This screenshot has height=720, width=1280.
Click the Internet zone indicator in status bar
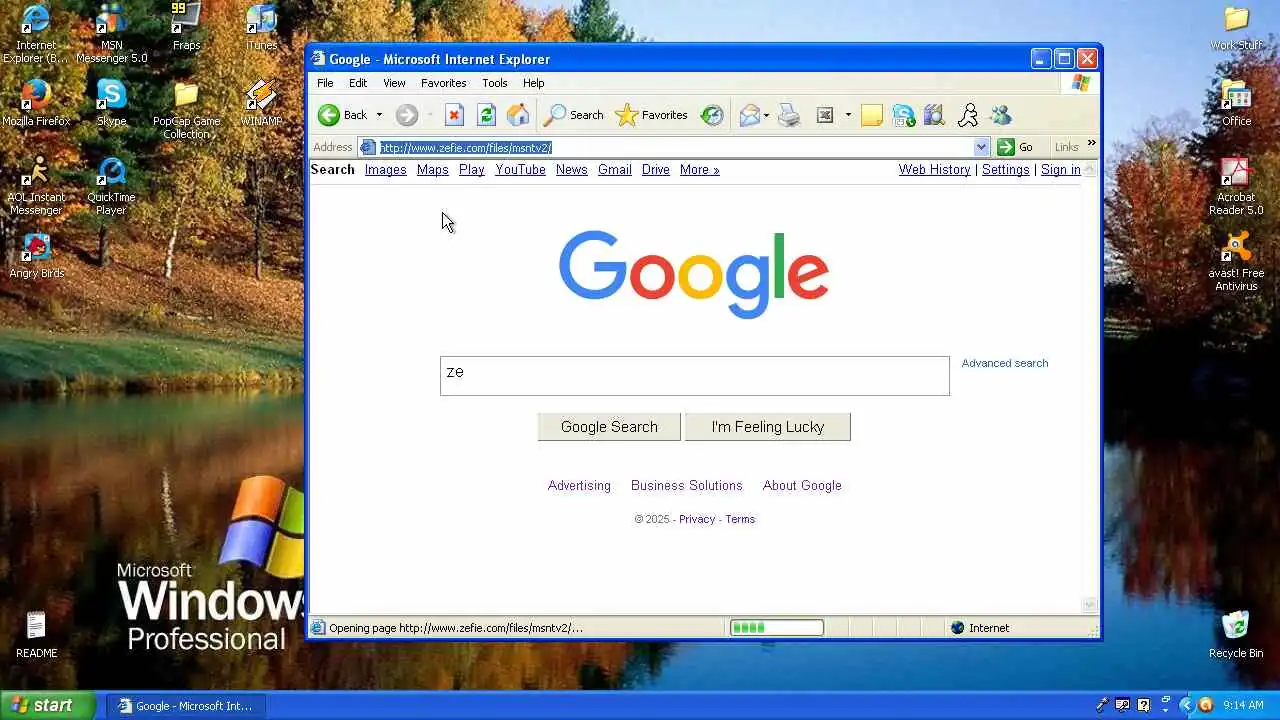point(980,628)
